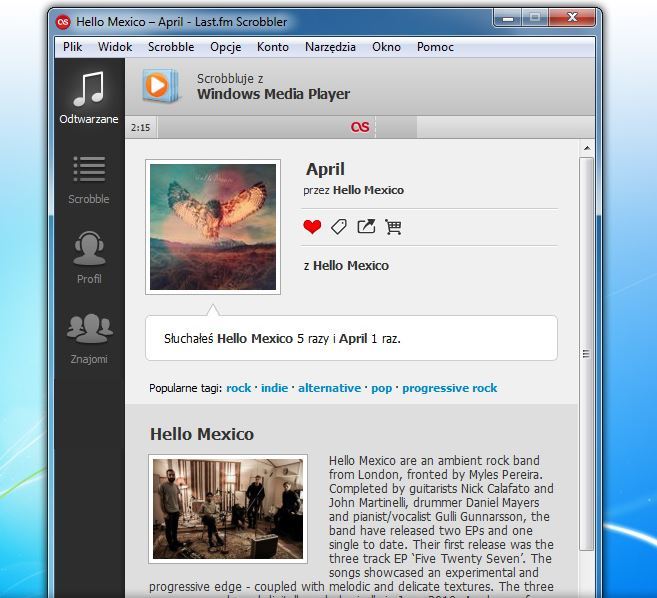Minimize the Last.fm Scrobbler window

pyautogui.click(x=508, y=18)
